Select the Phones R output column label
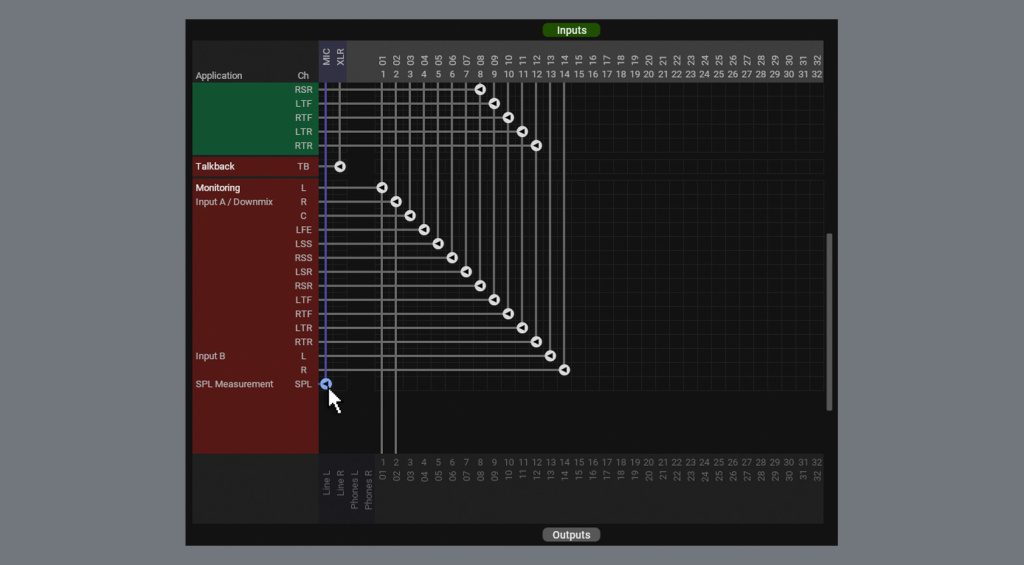1024x565 pixels. [x=369, y=489]
